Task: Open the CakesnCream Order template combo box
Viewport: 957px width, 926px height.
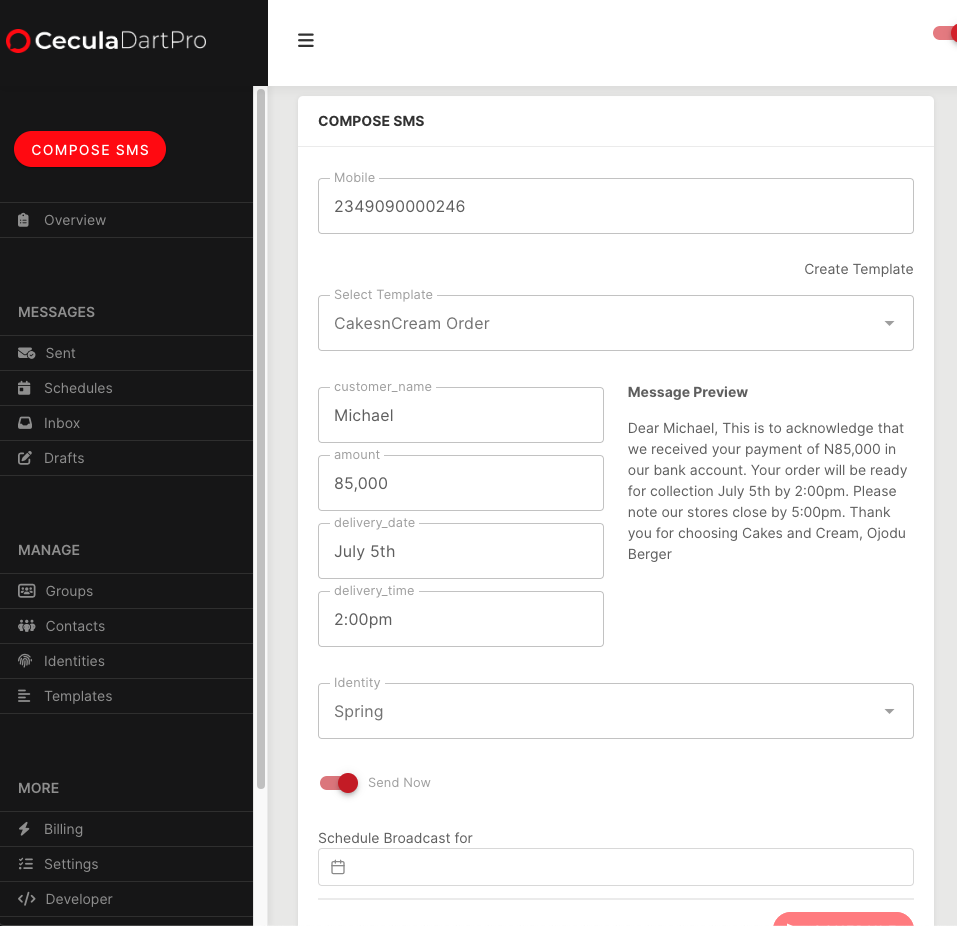Action: pyautogui.click(x=615, y=323)
